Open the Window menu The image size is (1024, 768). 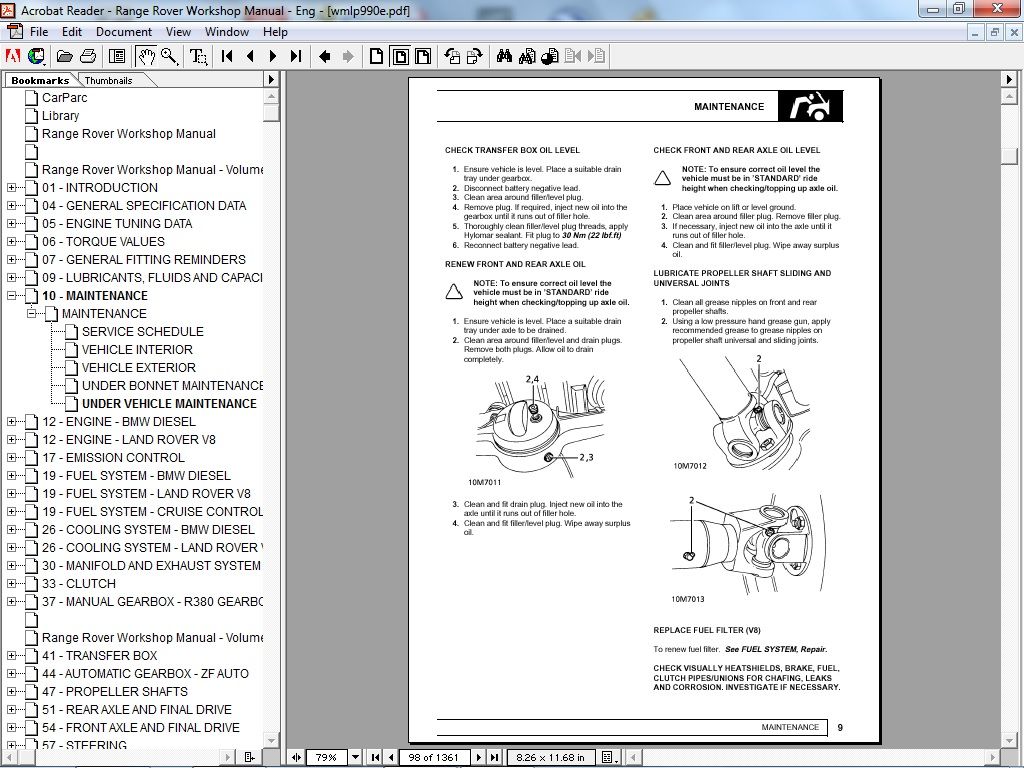click(x=227, y=31)
